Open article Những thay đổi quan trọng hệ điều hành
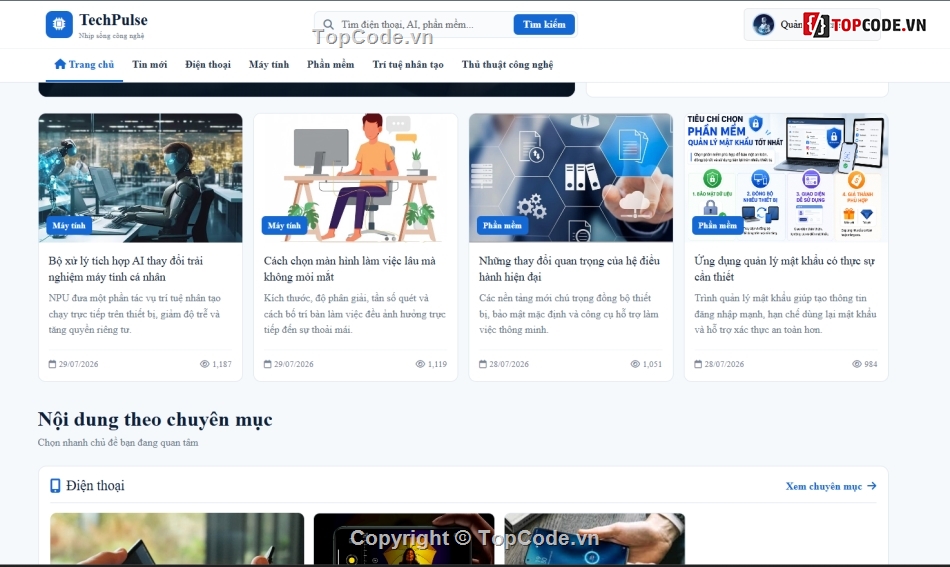This screenshot has height=567, width=950. coord(569,268)
